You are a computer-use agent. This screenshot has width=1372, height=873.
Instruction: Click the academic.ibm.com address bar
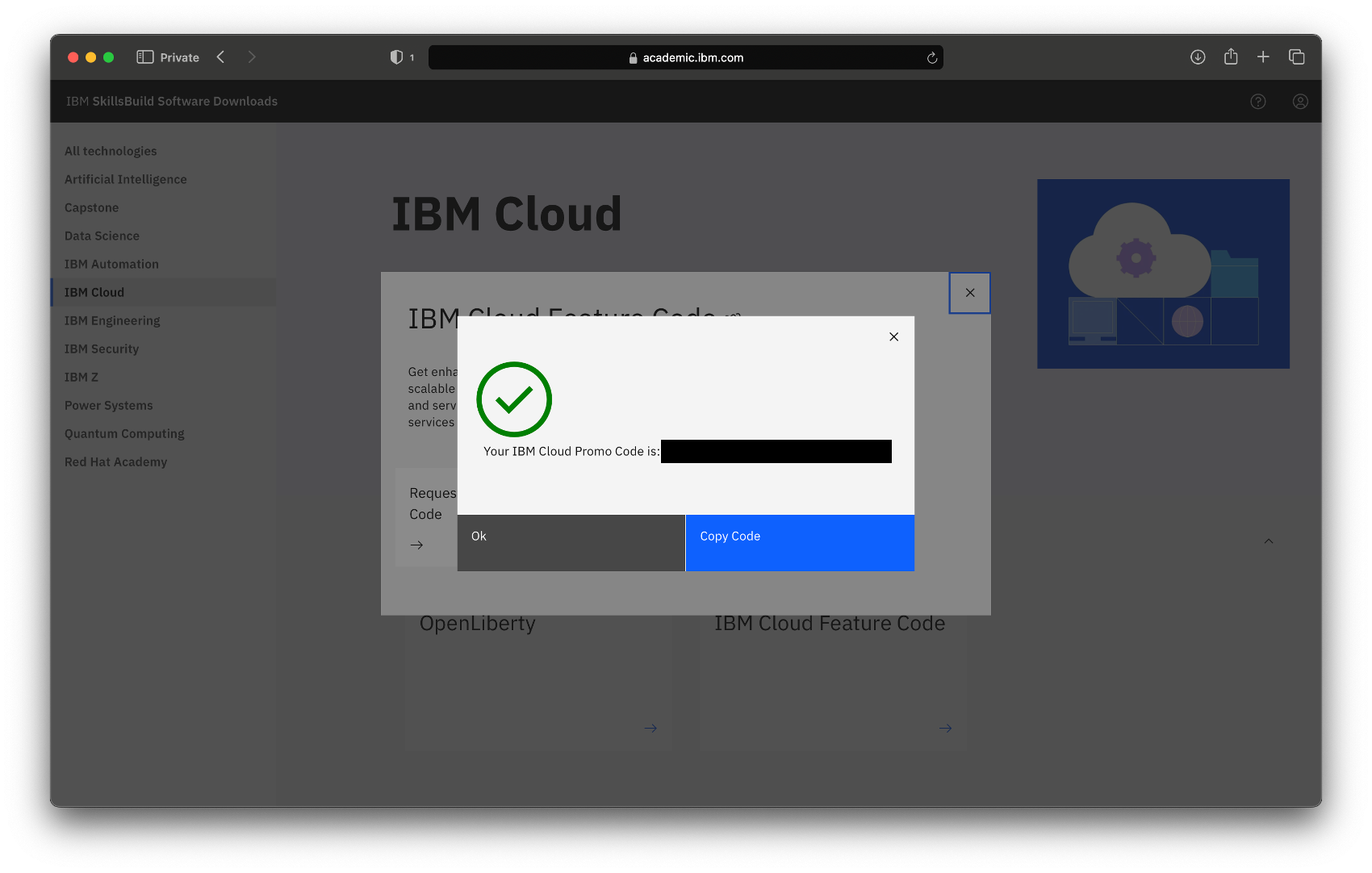(686, 57)
